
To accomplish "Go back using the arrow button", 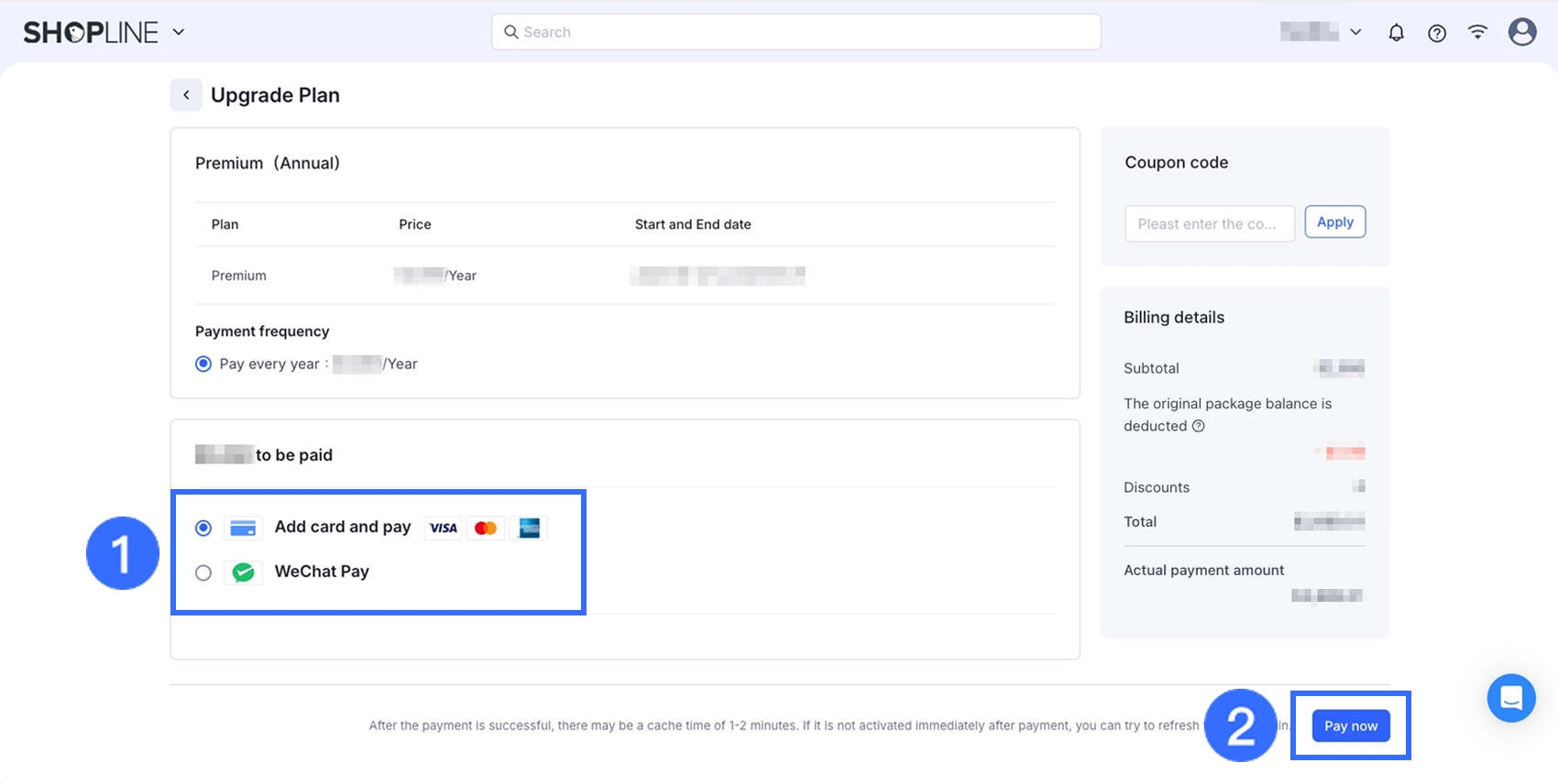I will [x=186, y=95].
